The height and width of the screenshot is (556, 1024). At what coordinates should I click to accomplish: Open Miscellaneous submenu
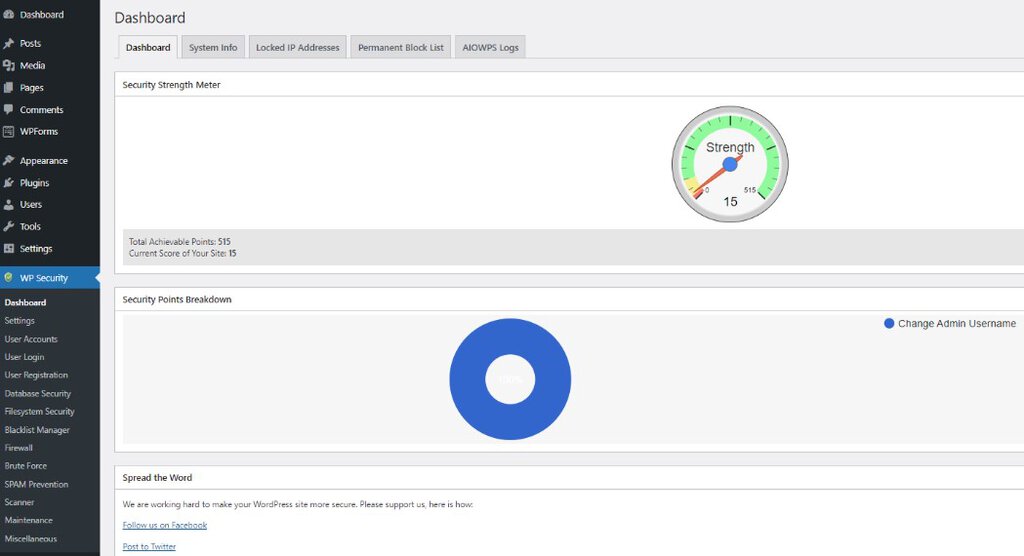click(x=31, y=538)
